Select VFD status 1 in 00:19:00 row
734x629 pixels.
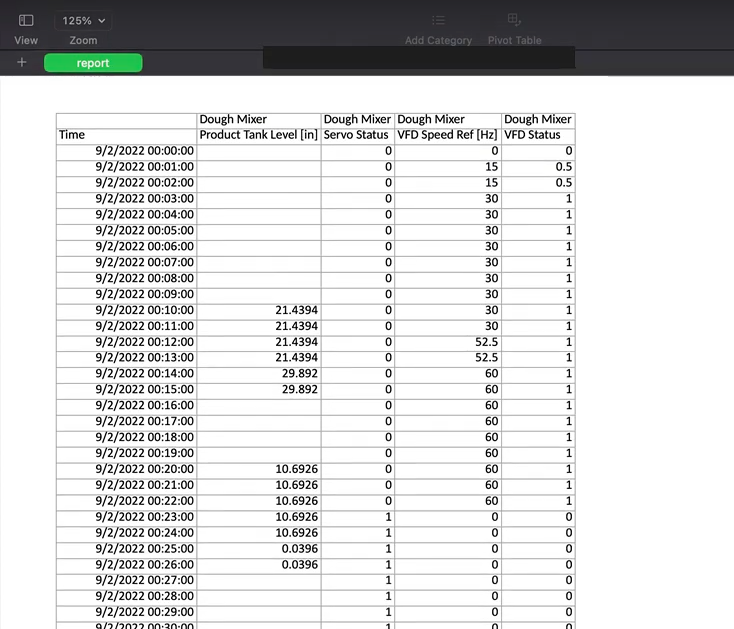(538, 453)
